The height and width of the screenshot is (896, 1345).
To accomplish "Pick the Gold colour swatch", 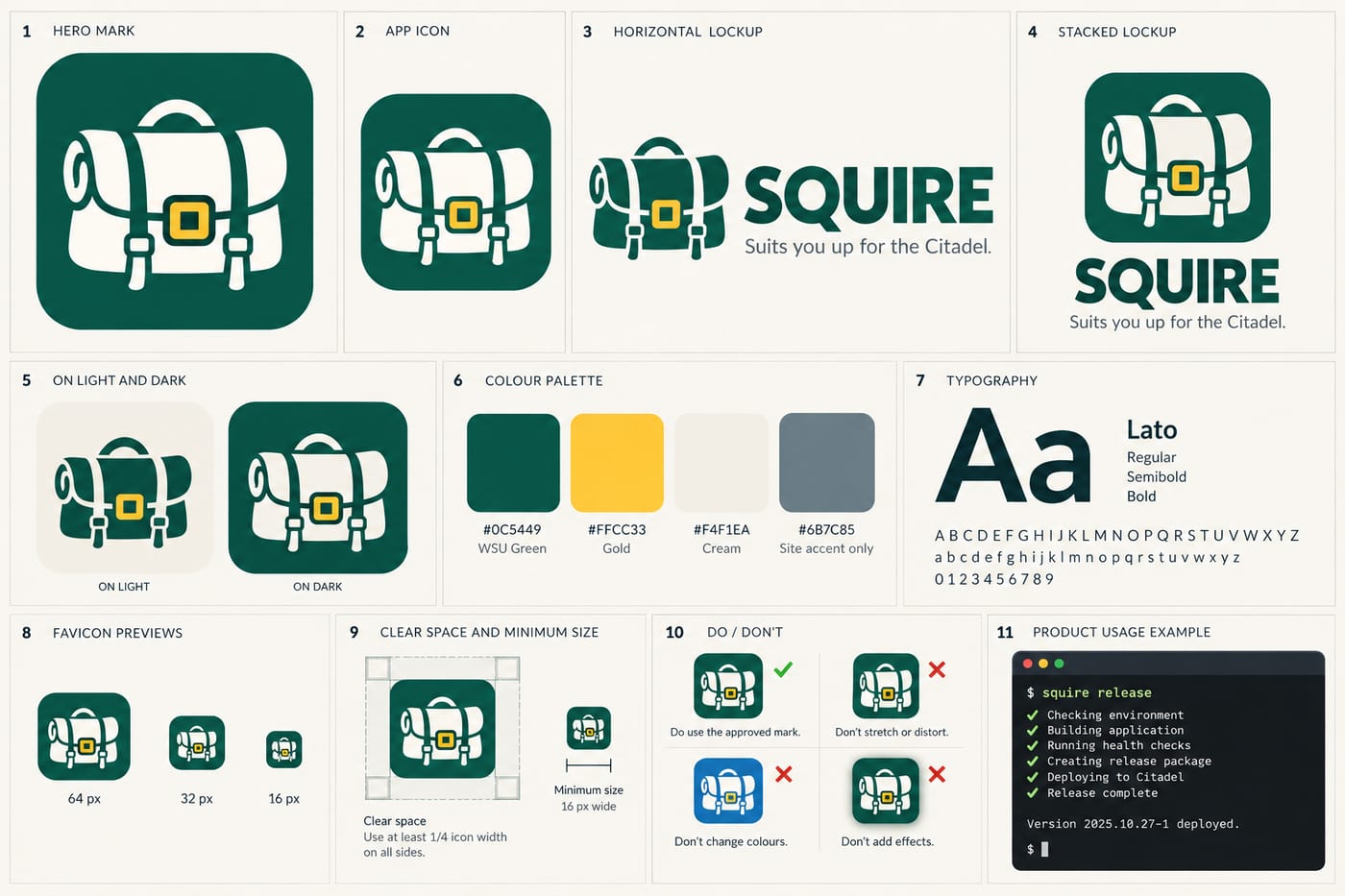I will coord(617,463).
